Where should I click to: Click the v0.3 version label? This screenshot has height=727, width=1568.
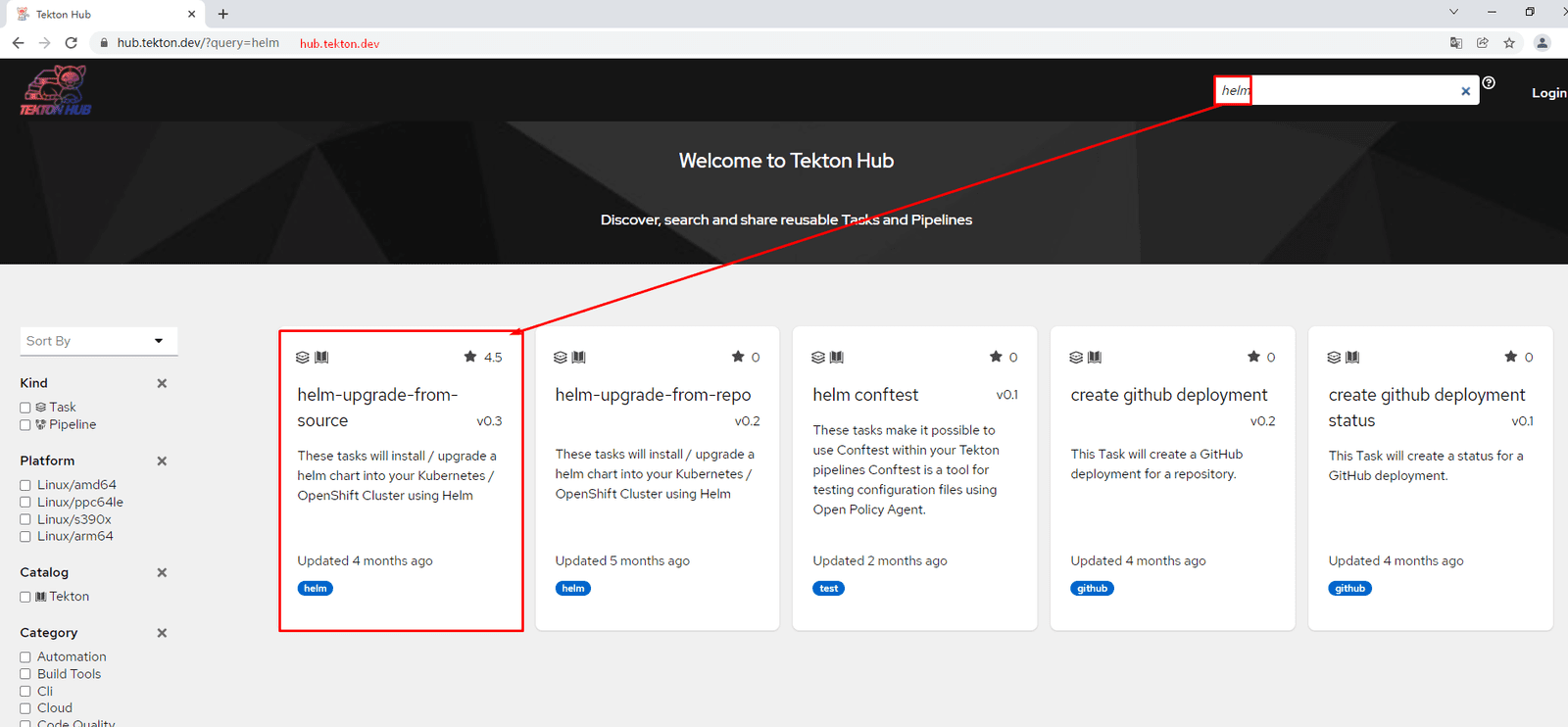(489, 421)
